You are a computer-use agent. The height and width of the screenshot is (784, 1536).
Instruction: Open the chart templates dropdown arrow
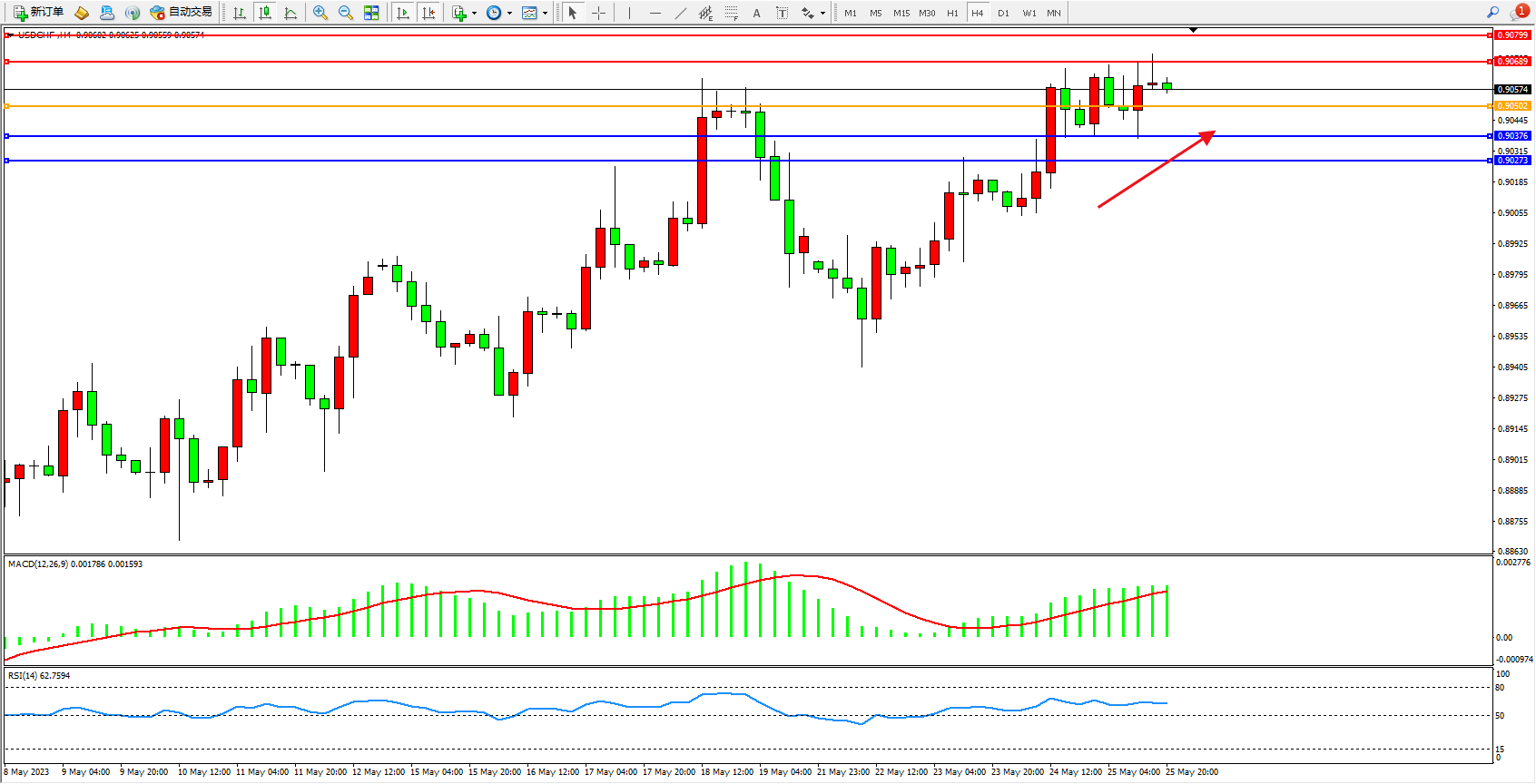pos(545,13)
